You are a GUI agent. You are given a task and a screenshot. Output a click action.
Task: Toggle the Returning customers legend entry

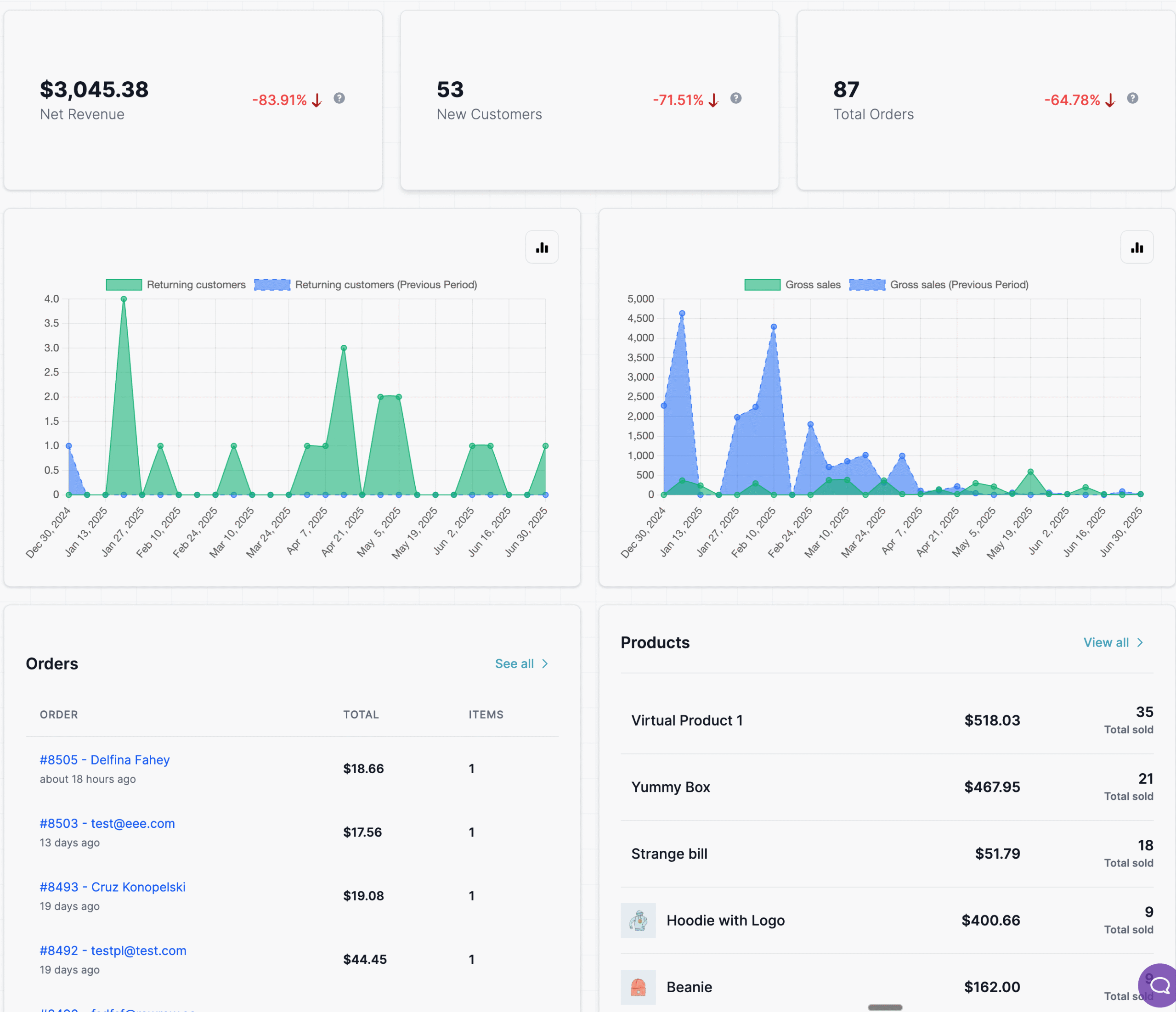[176, 284]
